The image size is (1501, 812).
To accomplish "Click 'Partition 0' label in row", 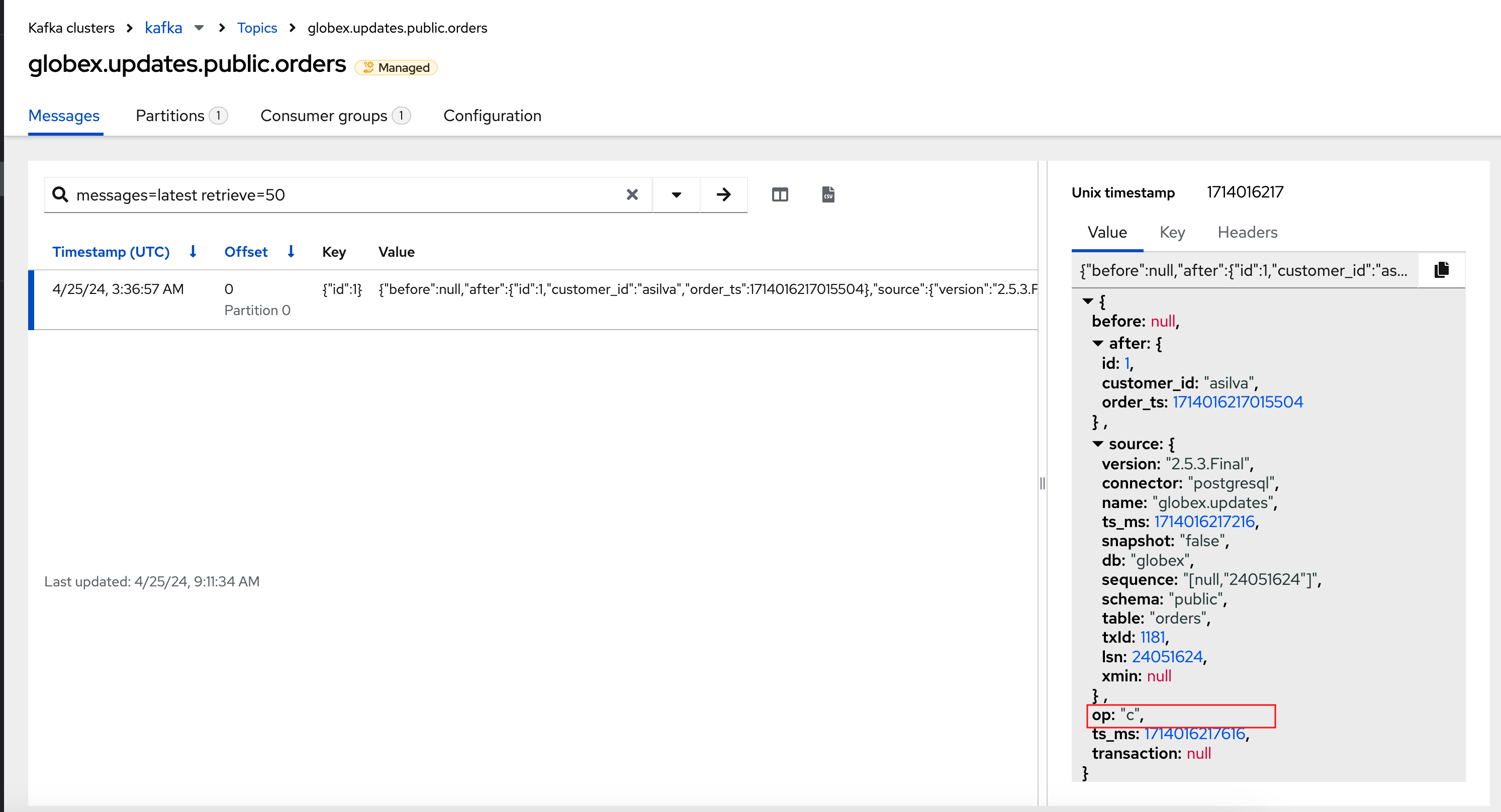I will [x=257, y=311].
